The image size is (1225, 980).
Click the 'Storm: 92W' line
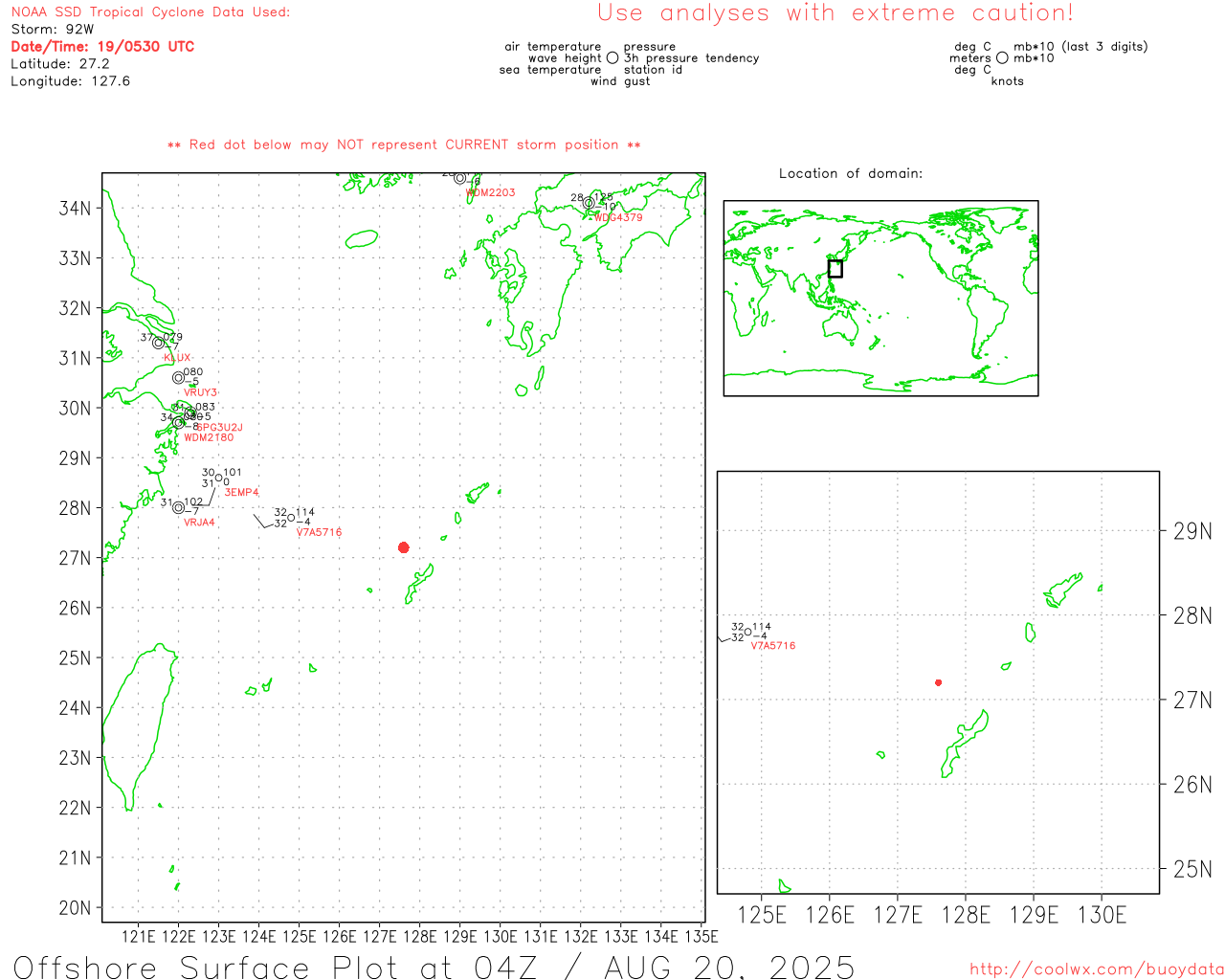(53, 29)
